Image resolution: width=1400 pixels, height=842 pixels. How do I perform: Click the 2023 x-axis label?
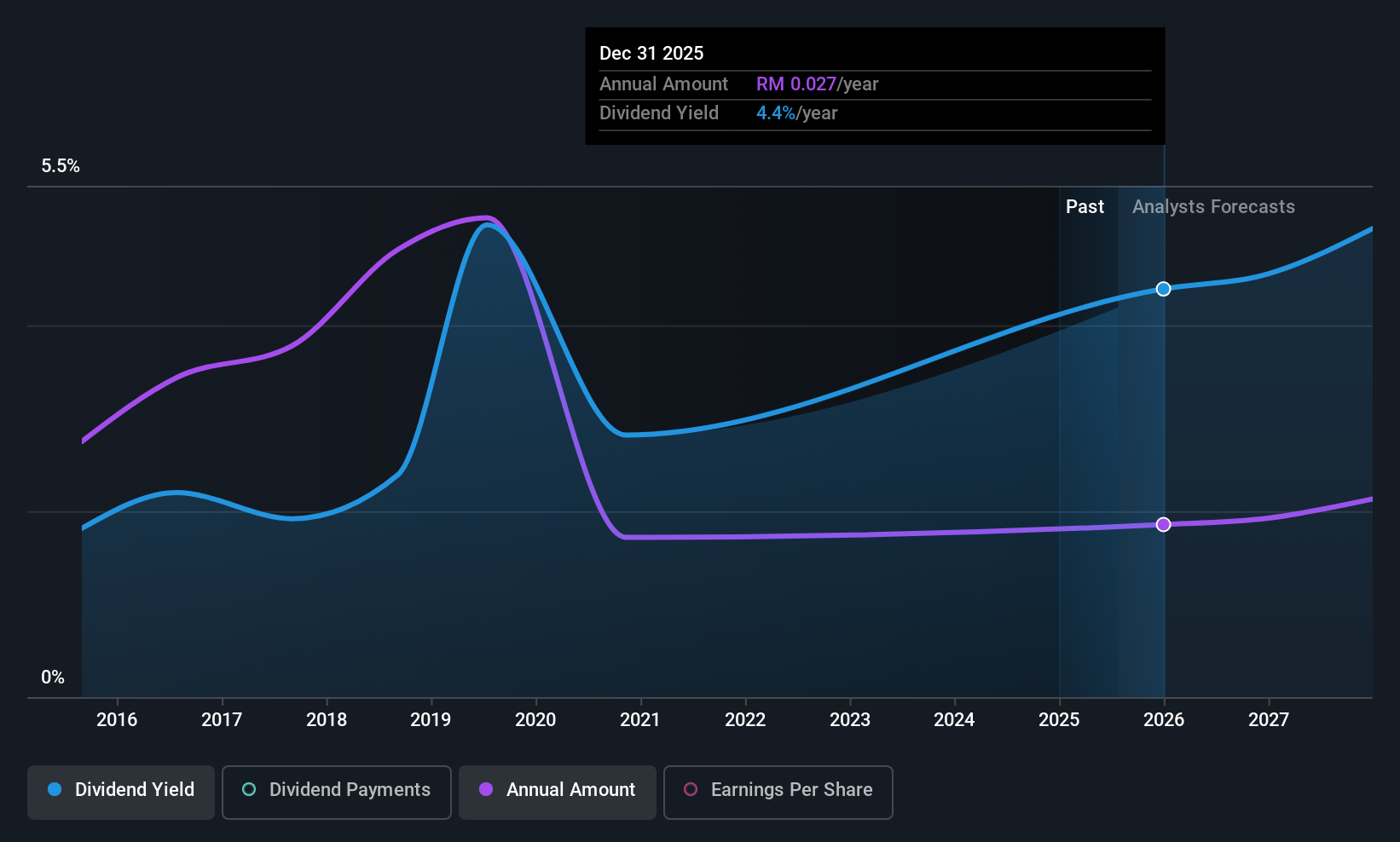(850, 720)
